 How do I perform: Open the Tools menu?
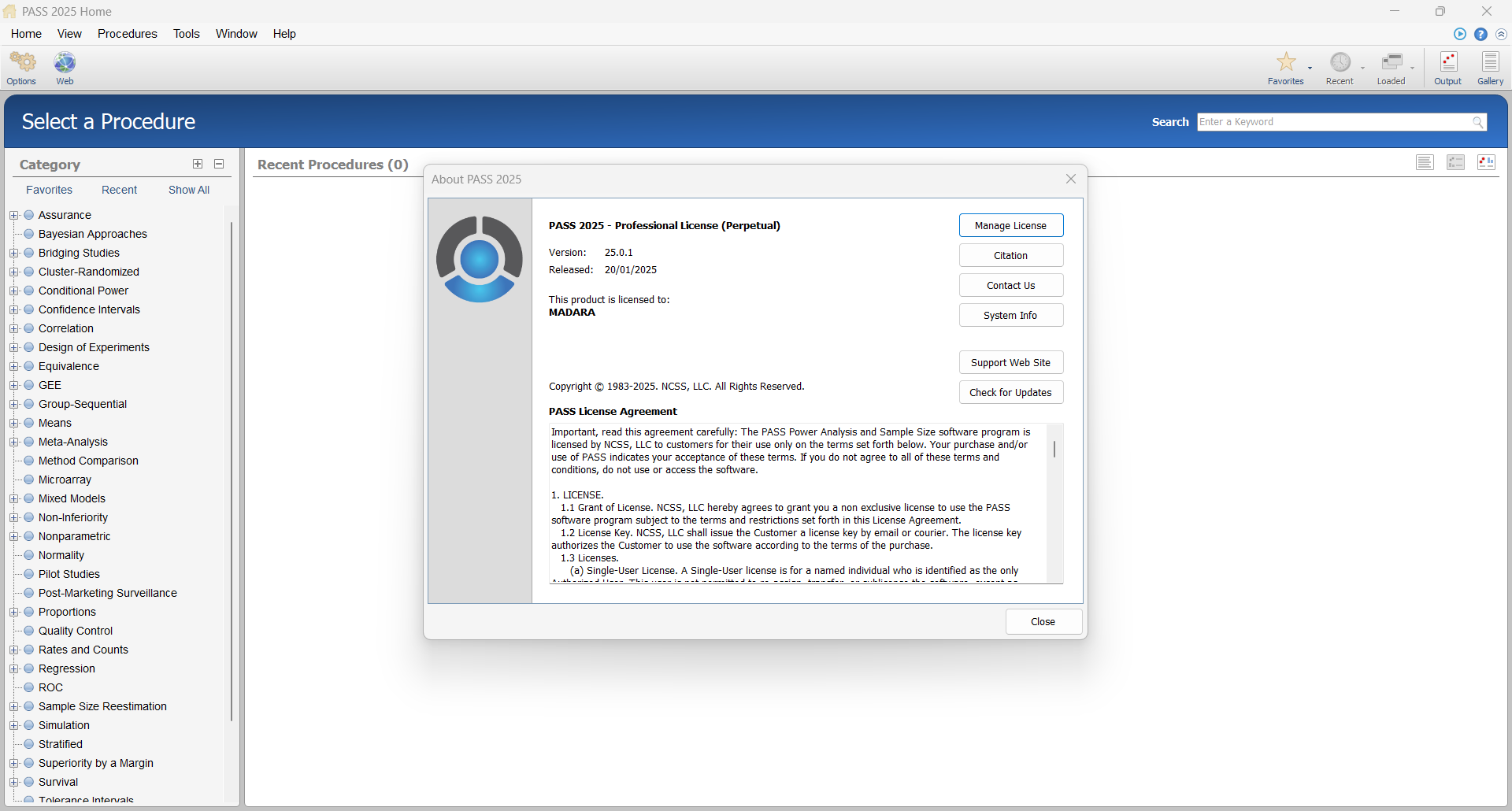point(187,34)
